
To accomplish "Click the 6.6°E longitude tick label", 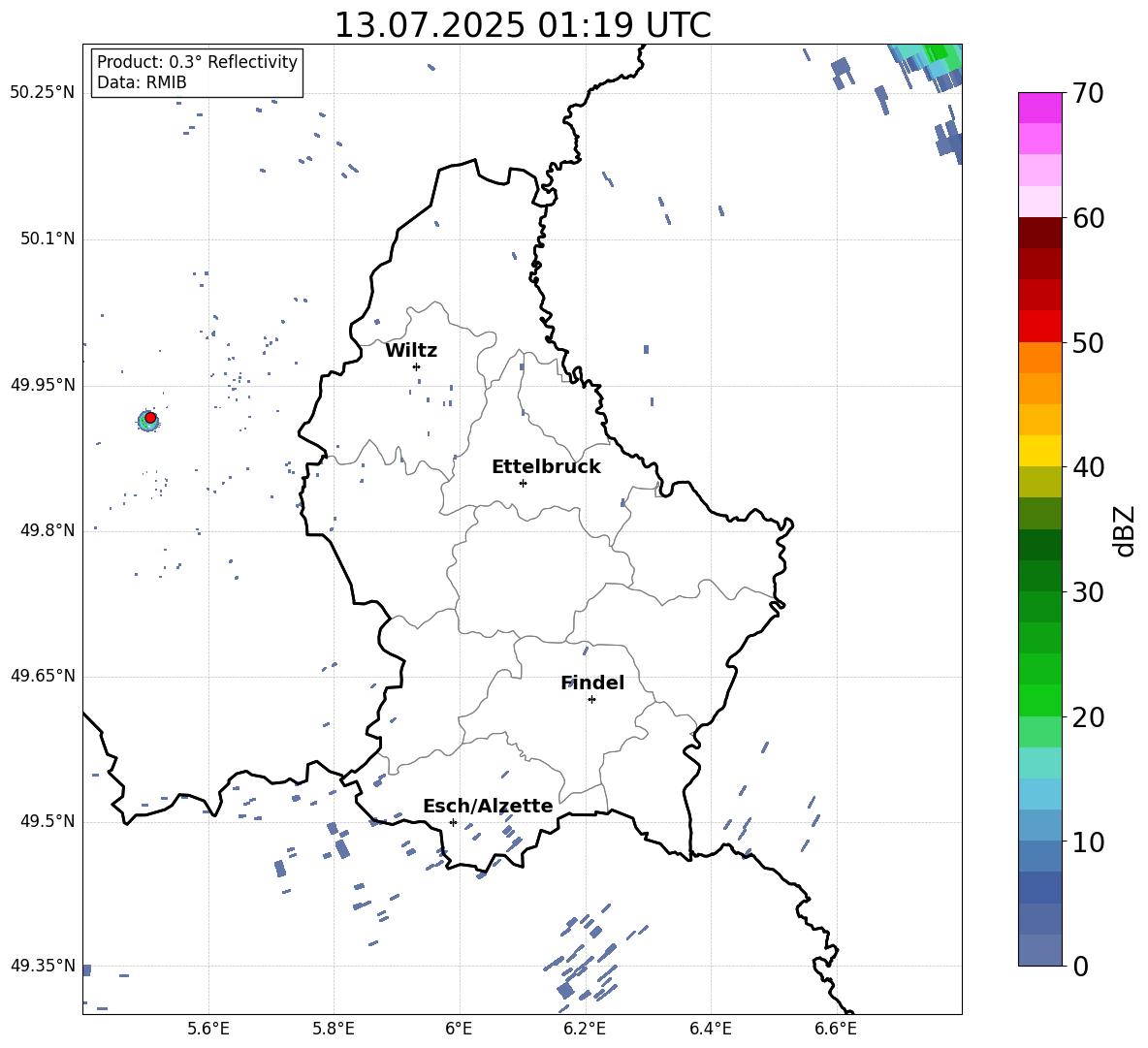I will pos(836,1029).
